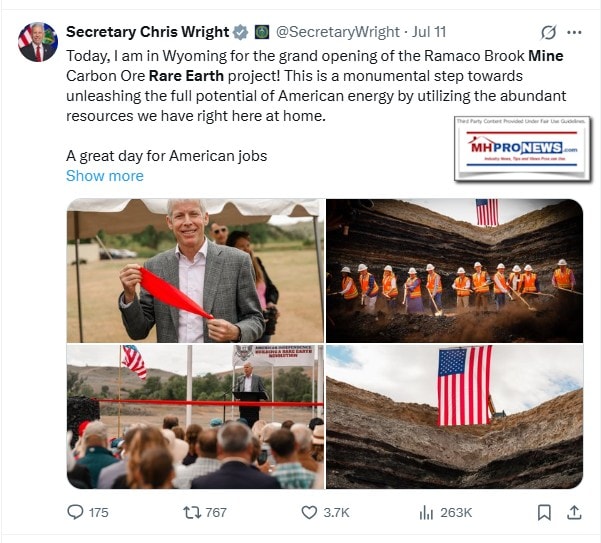The image size is (601, 543).
Task: Open the Grok explain-post icon
Action: (x=547, y=33)
